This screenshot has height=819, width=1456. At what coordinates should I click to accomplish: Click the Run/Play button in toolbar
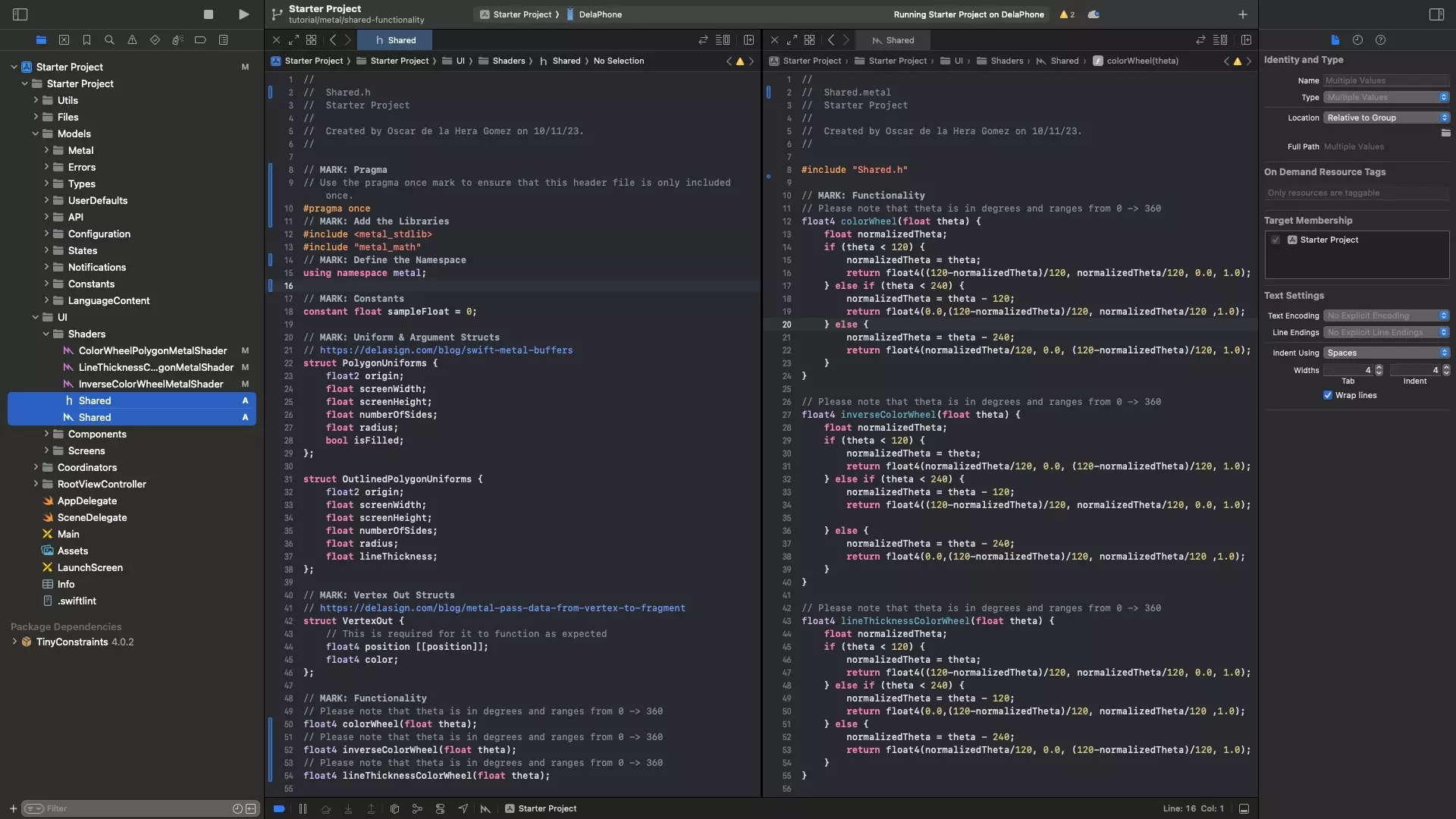[243, 15]
